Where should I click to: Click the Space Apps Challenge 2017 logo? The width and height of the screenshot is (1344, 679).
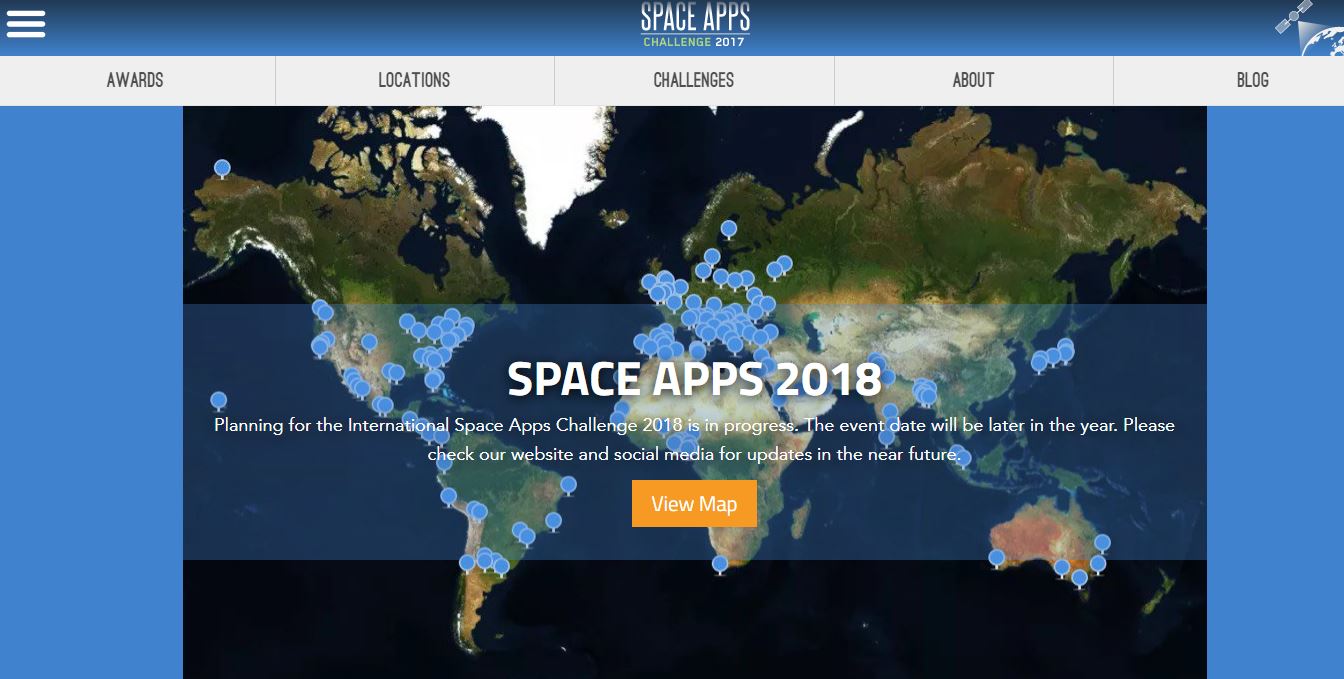[x=695, y=25]
